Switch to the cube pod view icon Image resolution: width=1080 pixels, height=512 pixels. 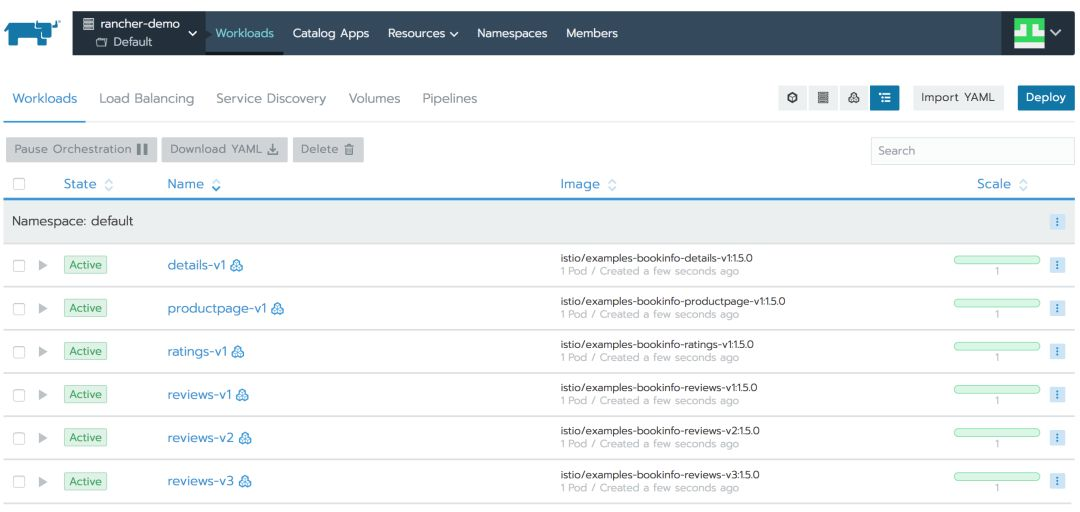pyautogui.click(x=792, y=98)
